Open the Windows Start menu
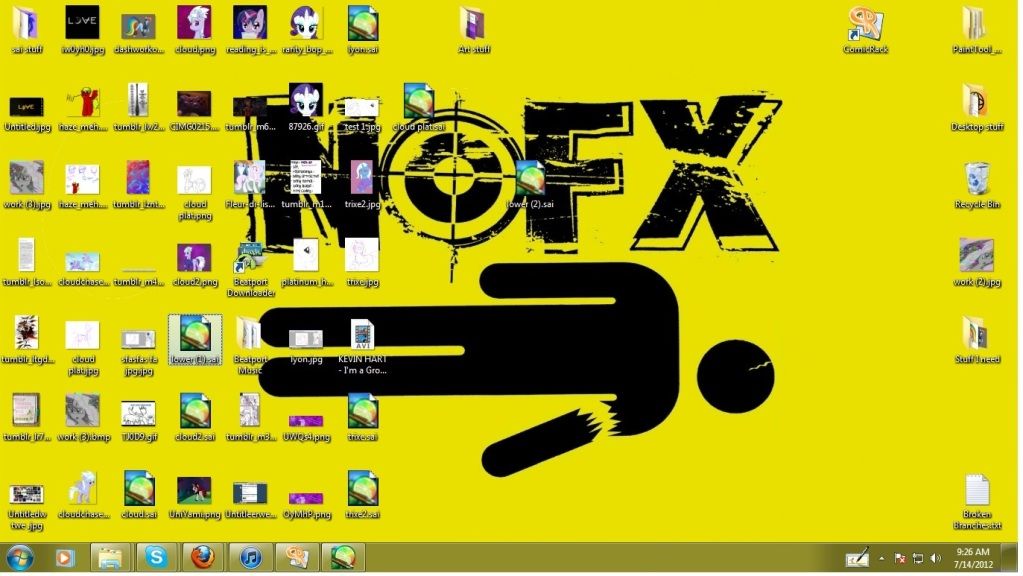1023x576 pixels. pyautogui.click(x=20, y=558)
